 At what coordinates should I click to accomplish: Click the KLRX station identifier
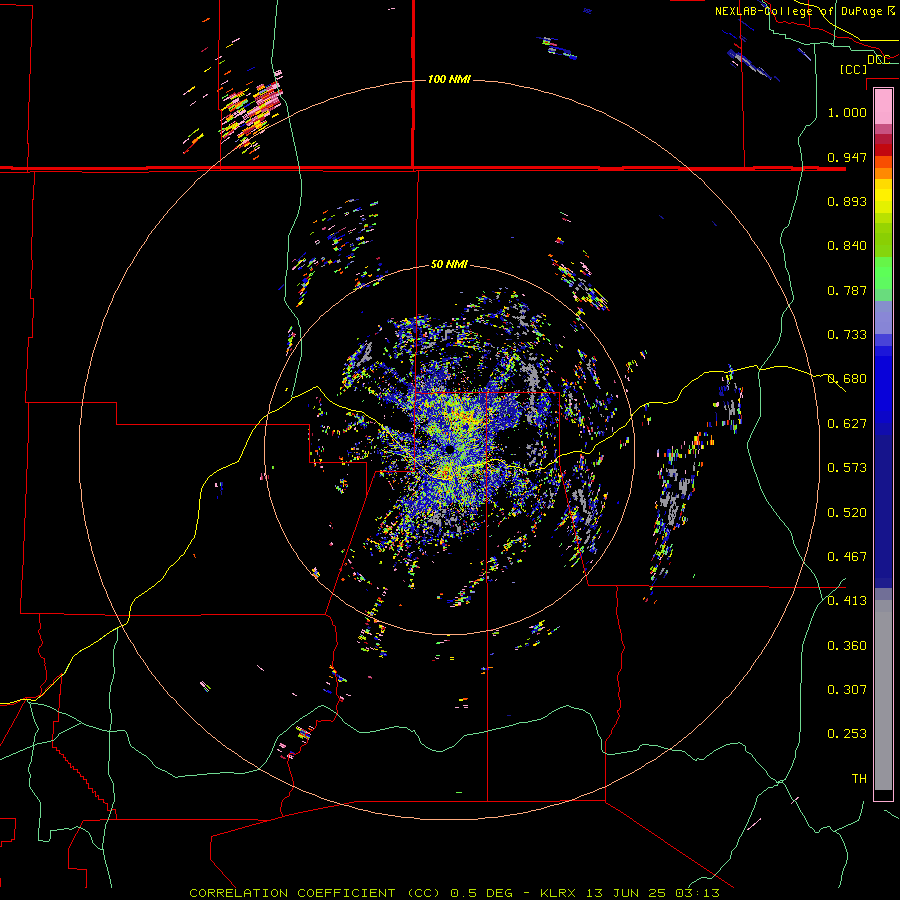(557, 893)
